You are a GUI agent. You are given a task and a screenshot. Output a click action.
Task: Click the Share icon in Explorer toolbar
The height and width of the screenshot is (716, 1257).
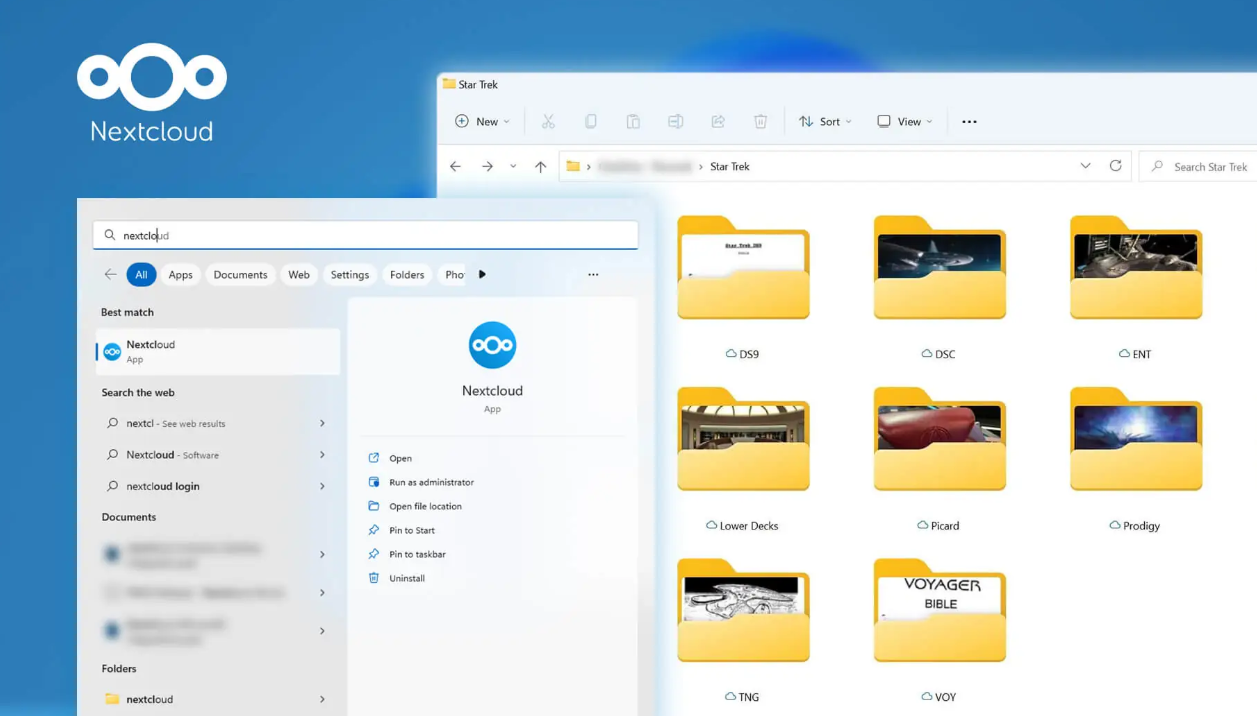click(718, 121)
